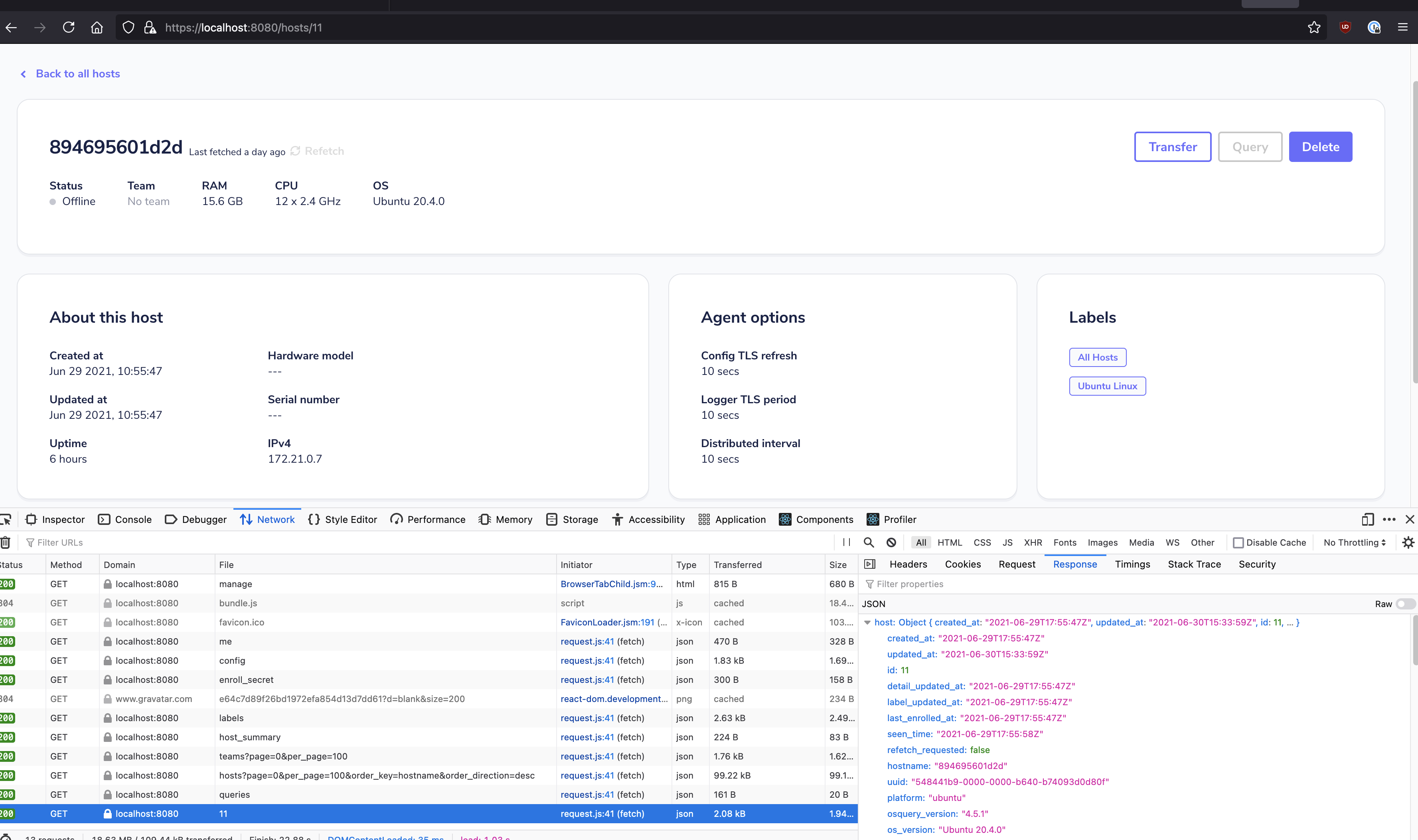Open the No Throttling dropdown

coord(1353,542)
